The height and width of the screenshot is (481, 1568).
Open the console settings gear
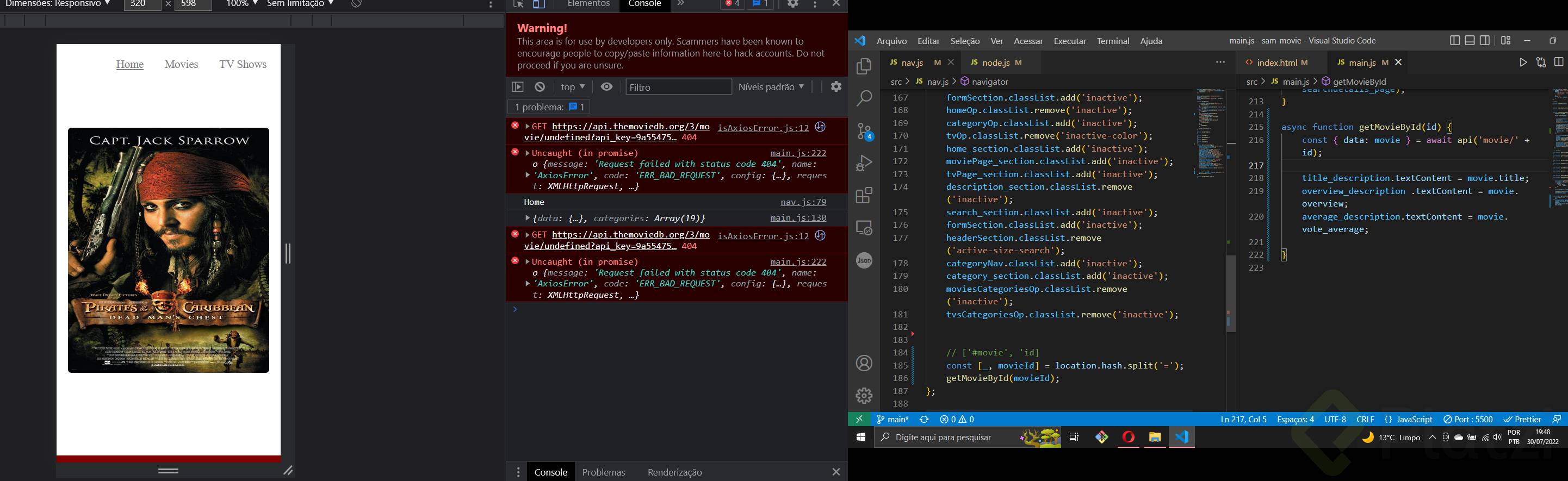pos(836,87)
